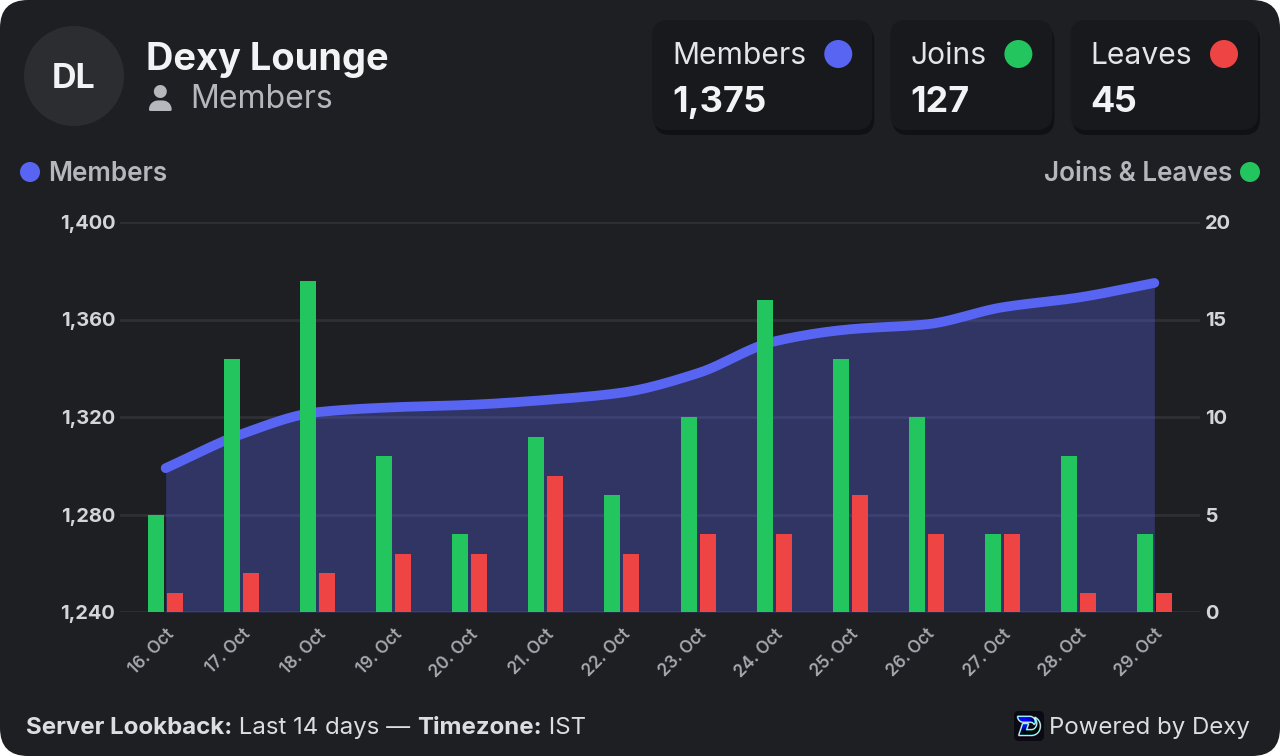Click the blue dot in Members card
Screen dimensions: 1280x756
[838, 54]
